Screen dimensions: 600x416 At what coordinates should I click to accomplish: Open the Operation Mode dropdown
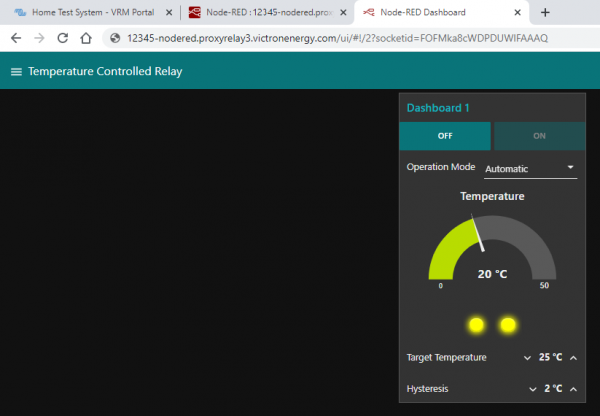[x=530, y=168]
